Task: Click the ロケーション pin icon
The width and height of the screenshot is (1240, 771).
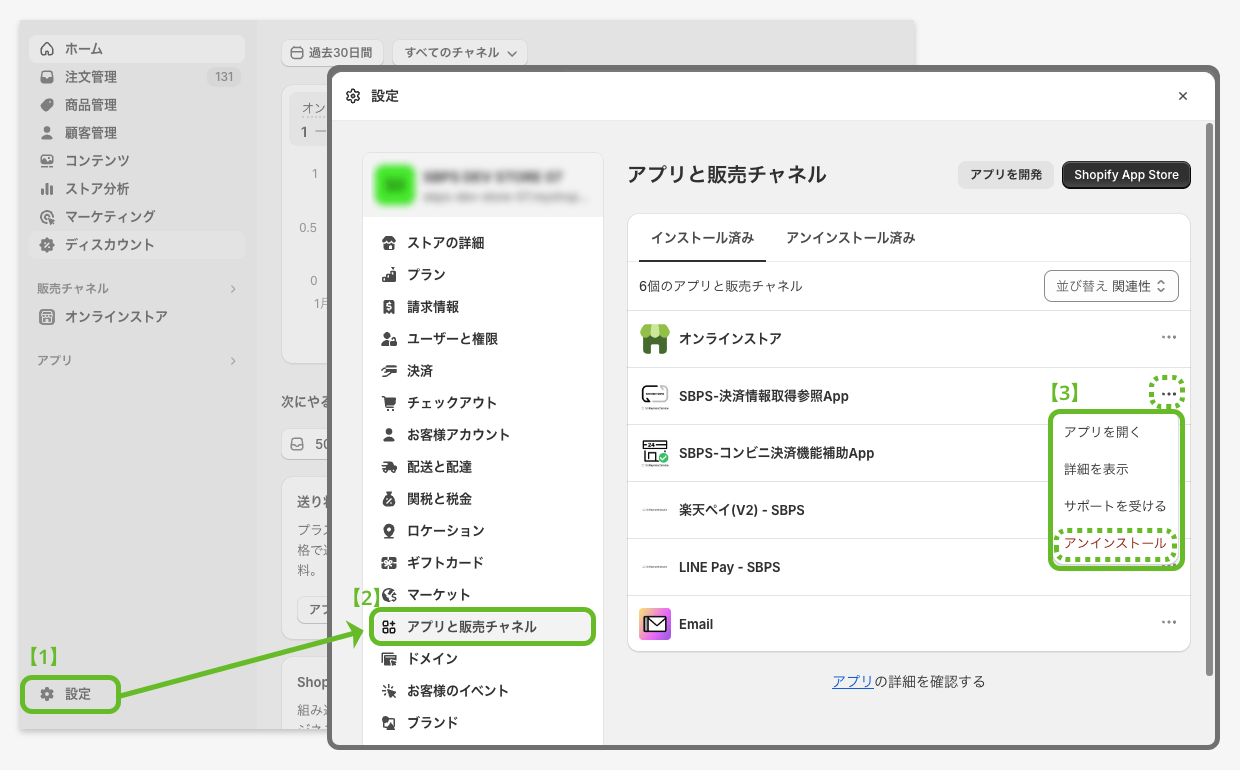Action: (389, 531)
